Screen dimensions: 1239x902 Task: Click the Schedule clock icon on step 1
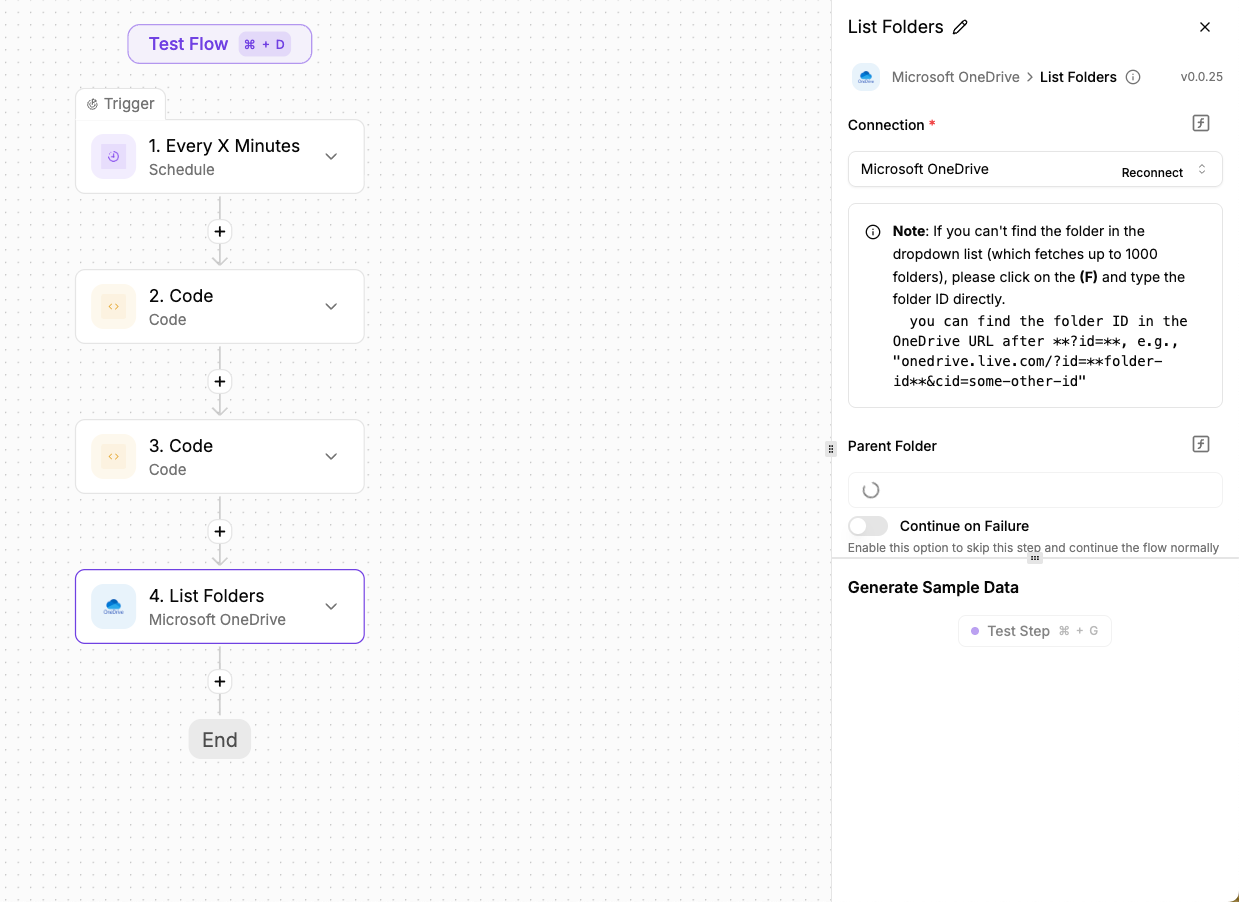(x=113, y=157)
